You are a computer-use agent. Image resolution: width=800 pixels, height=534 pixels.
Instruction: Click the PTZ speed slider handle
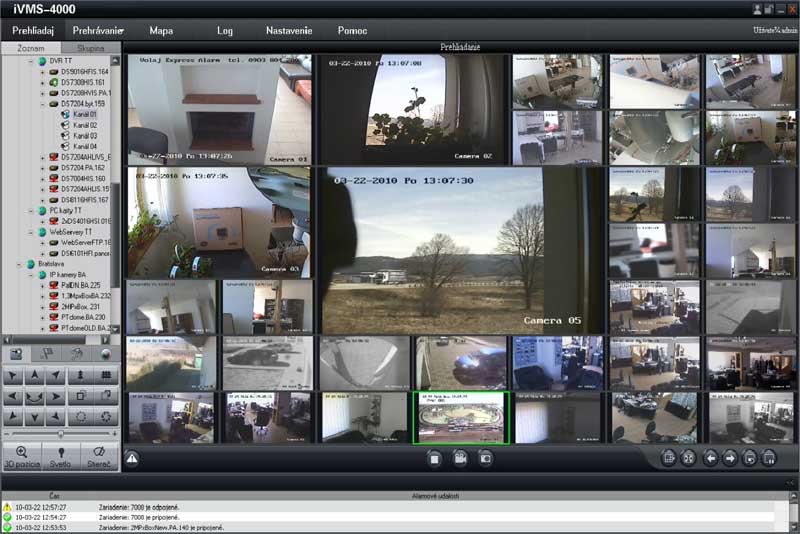[x=60, y=434]
